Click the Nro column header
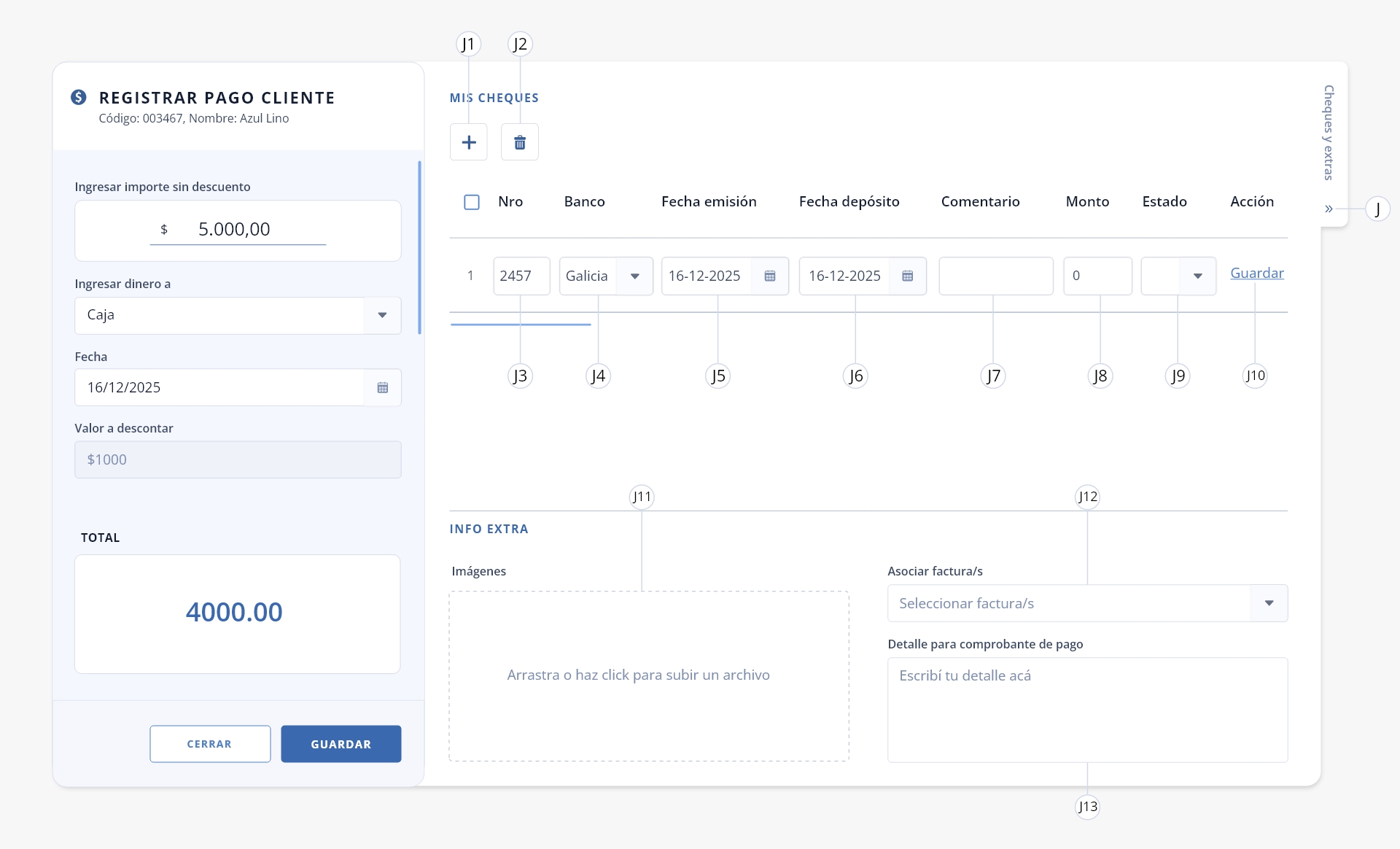Viewport: 1400px width, 849px height. (510, 201)
